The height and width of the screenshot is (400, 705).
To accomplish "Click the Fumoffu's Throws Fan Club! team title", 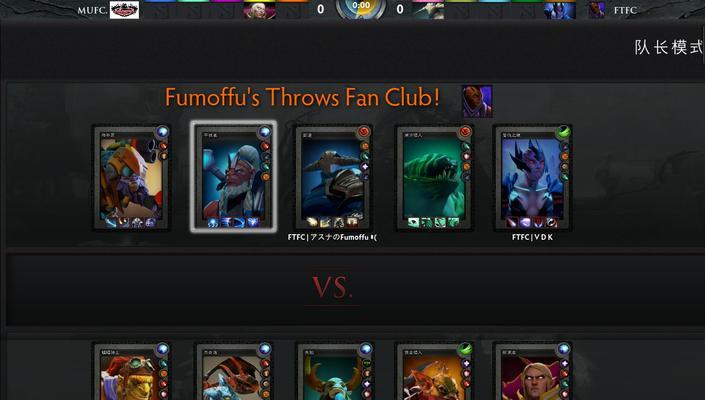I will click(302, 98).
